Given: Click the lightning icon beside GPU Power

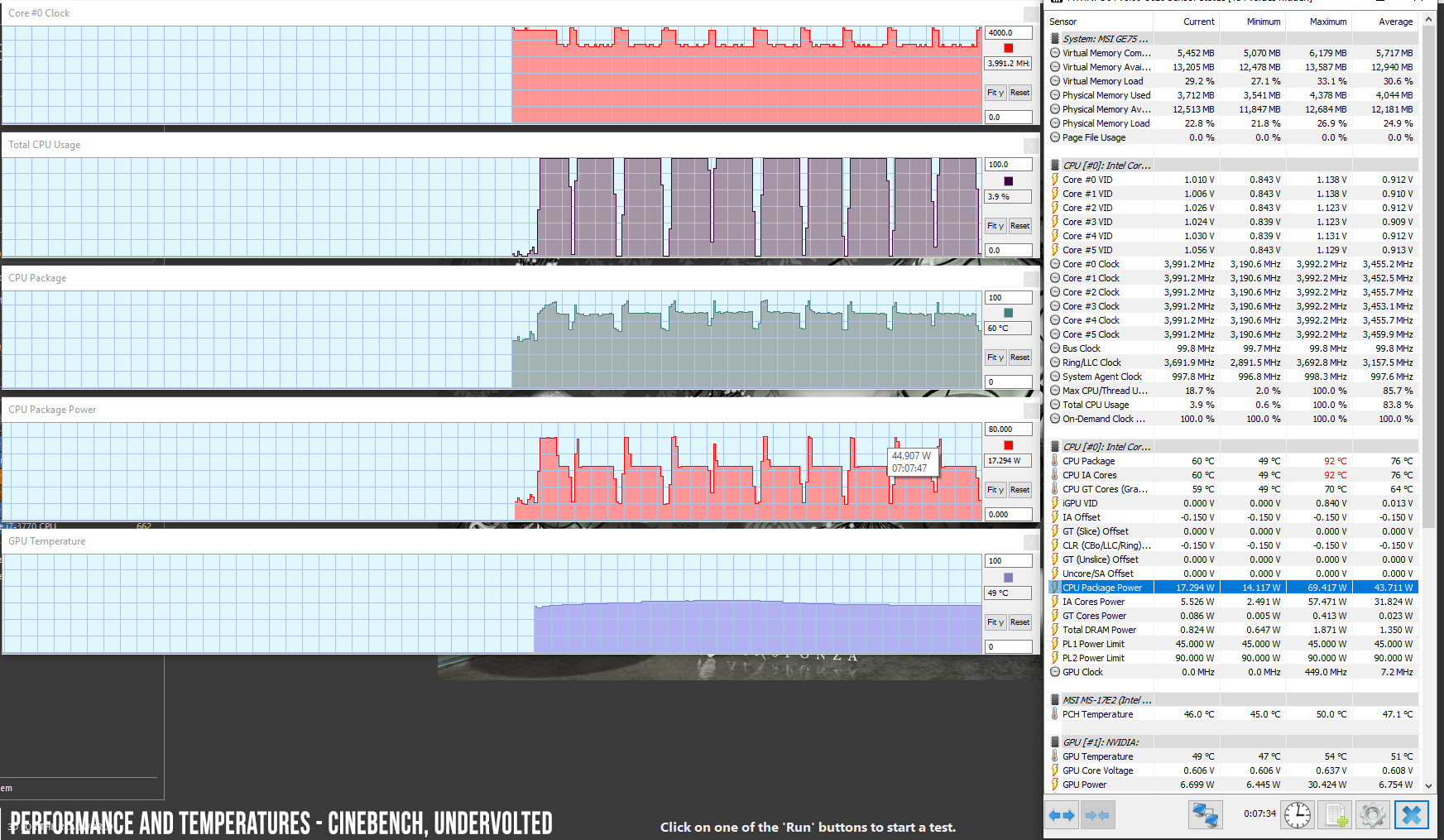Looking at the screenshot, I should click(1055, 785).
